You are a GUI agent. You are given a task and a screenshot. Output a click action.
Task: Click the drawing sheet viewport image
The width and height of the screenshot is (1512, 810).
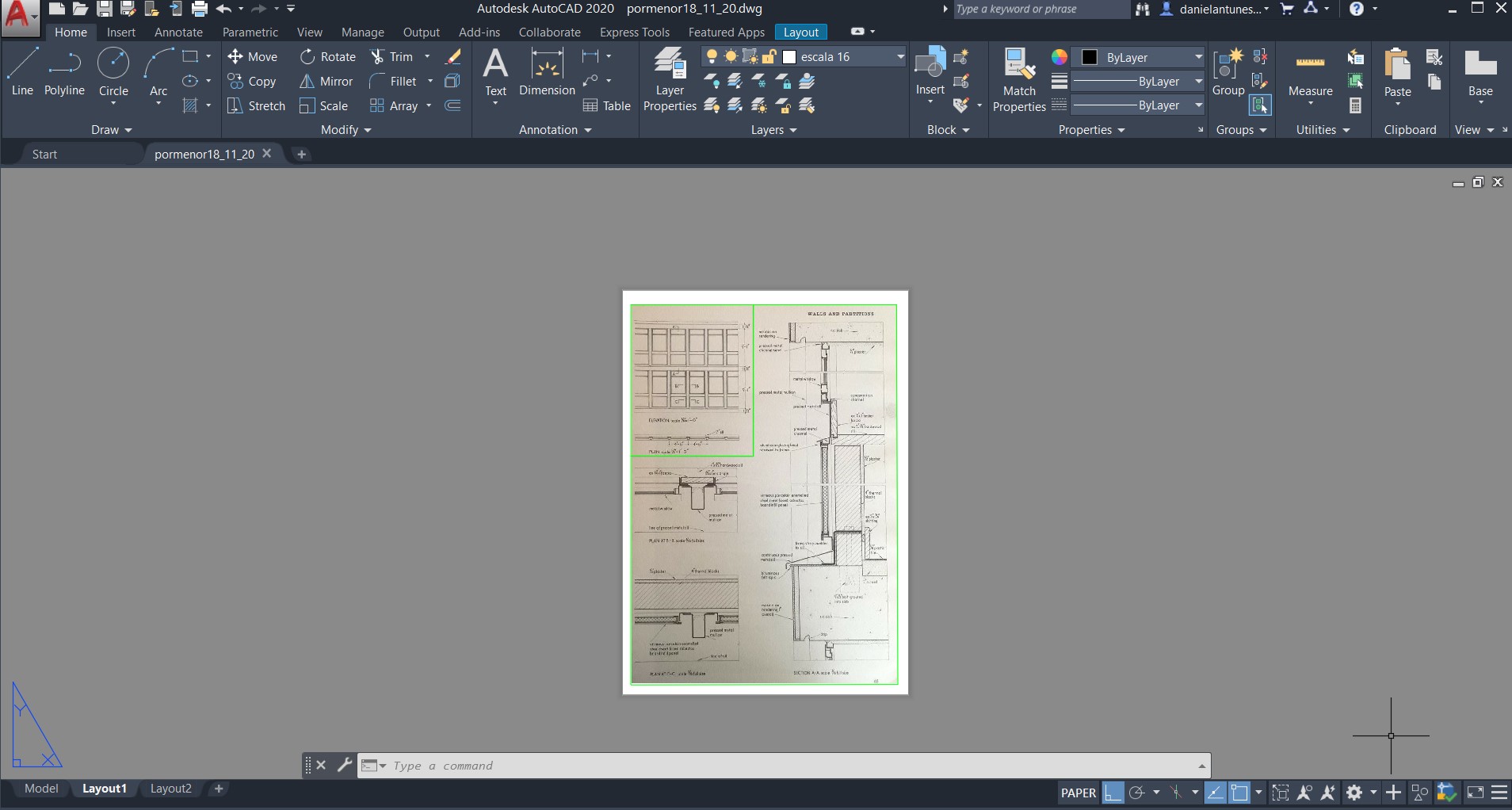(765, 493)
